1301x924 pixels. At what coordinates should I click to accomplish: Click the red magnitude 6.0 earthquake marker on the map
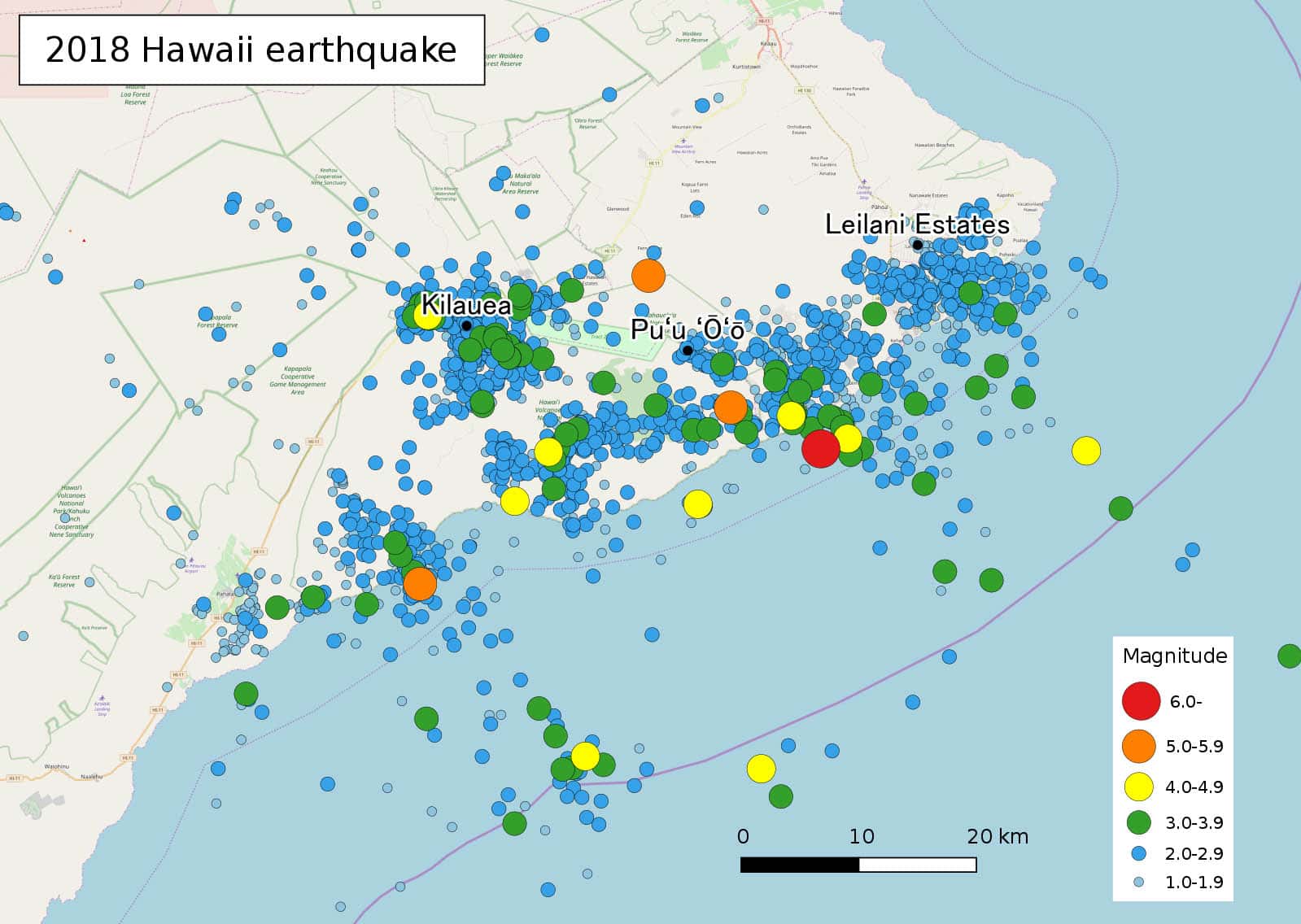[x=820, y=448]
